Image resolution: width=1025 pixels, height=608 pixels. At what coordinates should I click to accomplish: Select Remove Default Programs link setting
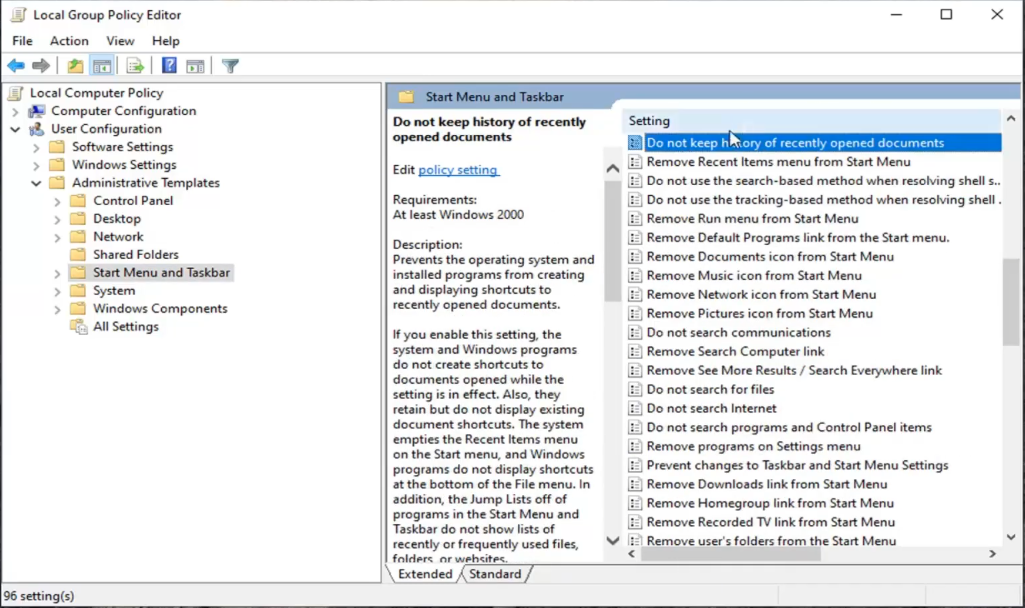coord(798,237)
